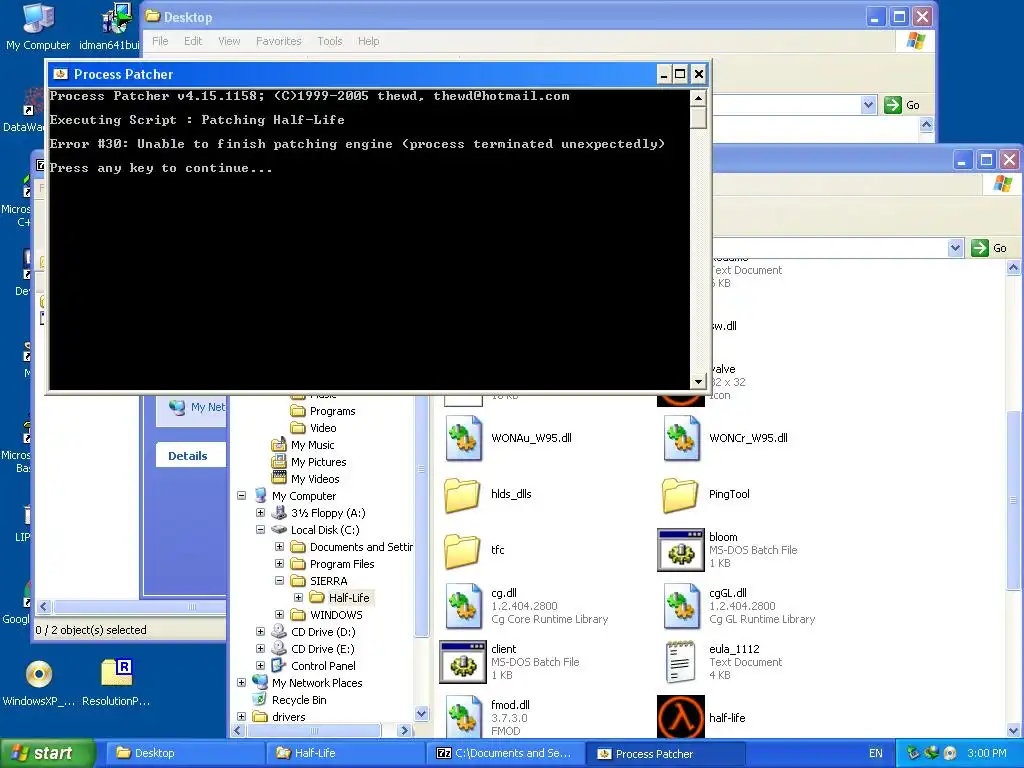This screenshot has width=1024, height=768.
Task: Click the Process Patcher title bar icon
Action: (61, 74)
